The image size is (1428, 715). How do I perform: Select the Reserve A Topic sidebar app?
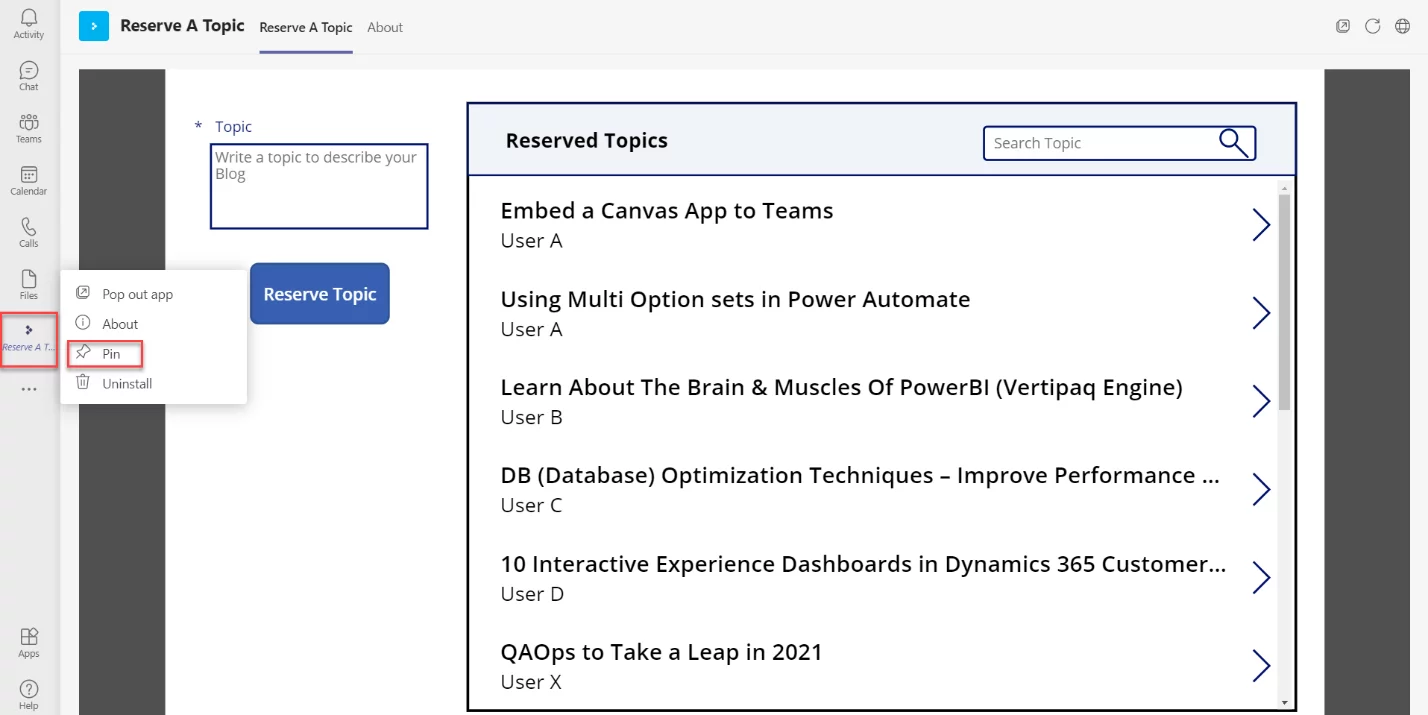pos(29,338)
